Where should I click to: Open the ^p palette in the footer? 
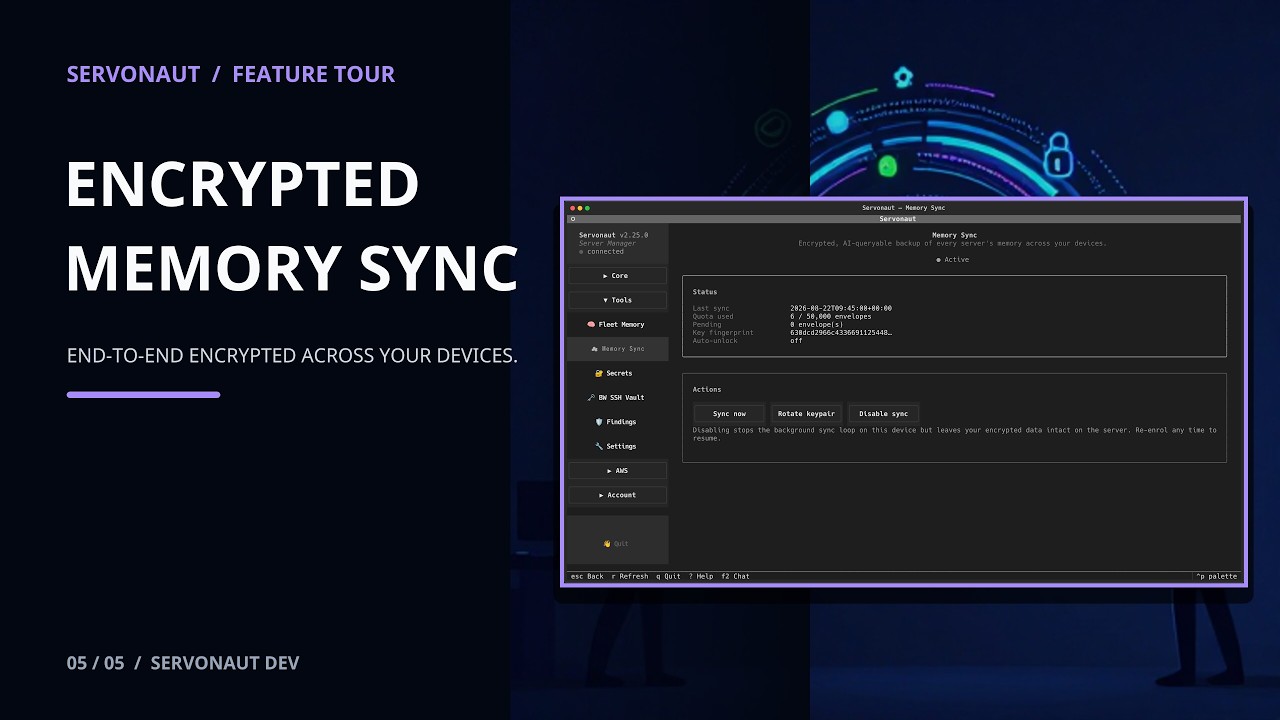point(1217,577)
